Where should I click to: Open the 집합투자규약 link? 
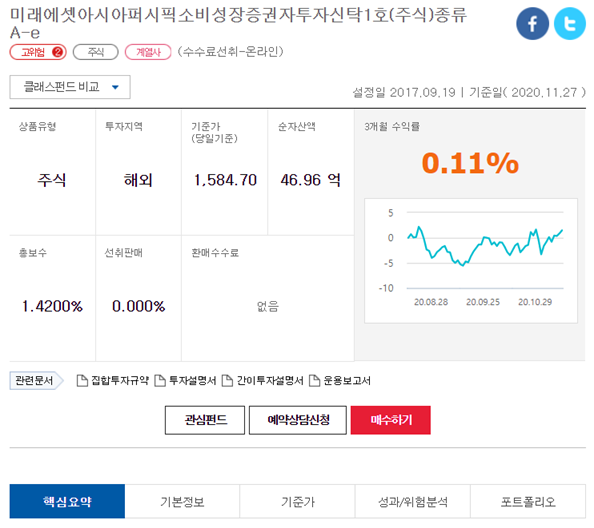tap(120, 381)
